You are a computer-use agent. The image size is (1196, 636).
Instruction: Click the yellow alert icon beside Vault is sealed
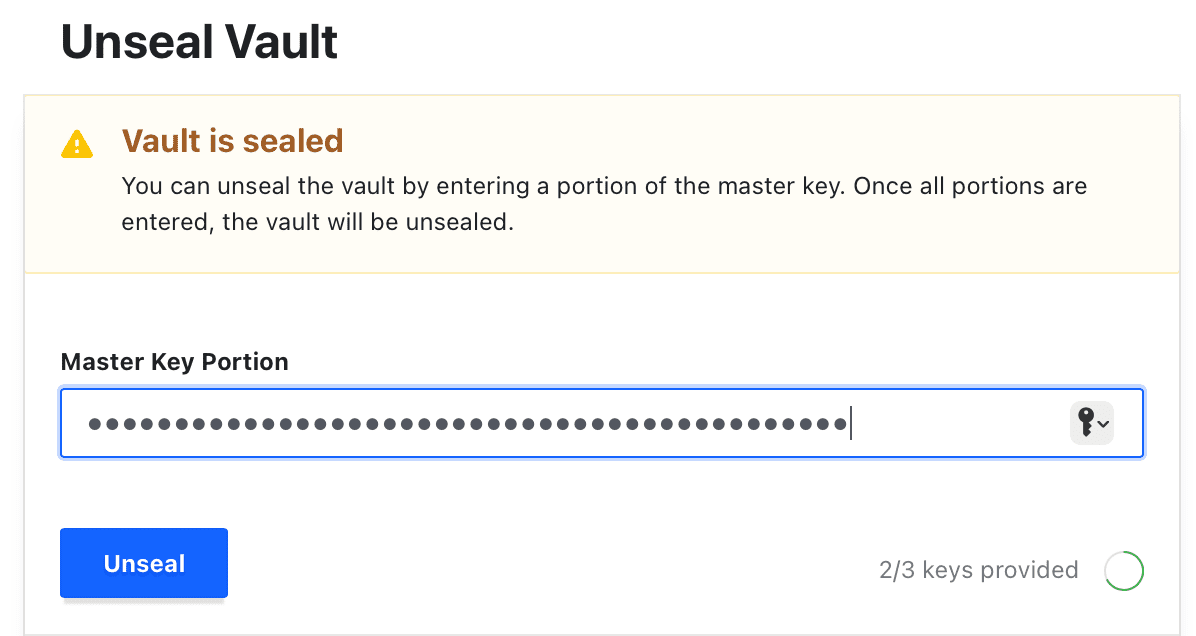[79, 142]
